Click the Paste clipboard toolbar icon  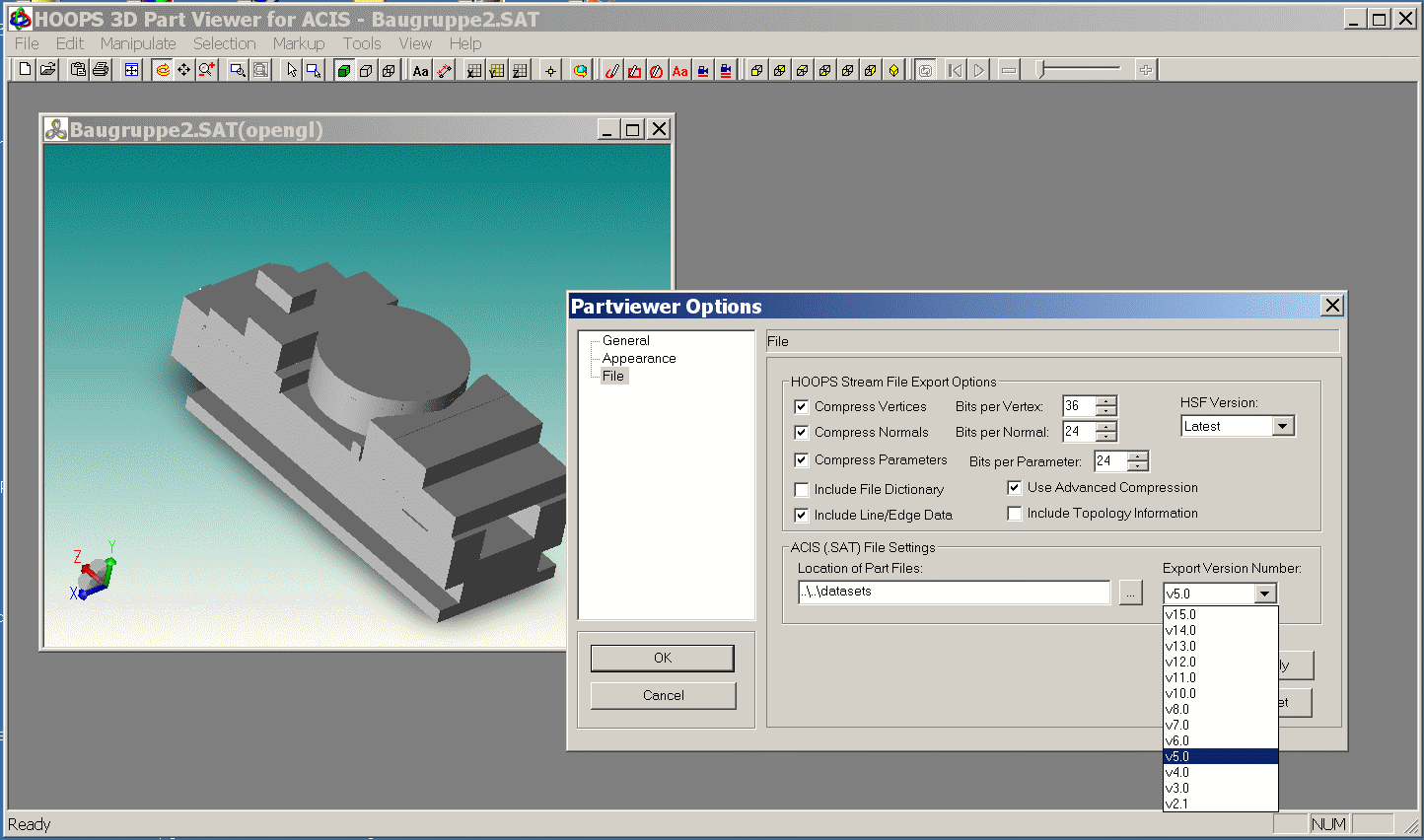[x=78, y=70]
